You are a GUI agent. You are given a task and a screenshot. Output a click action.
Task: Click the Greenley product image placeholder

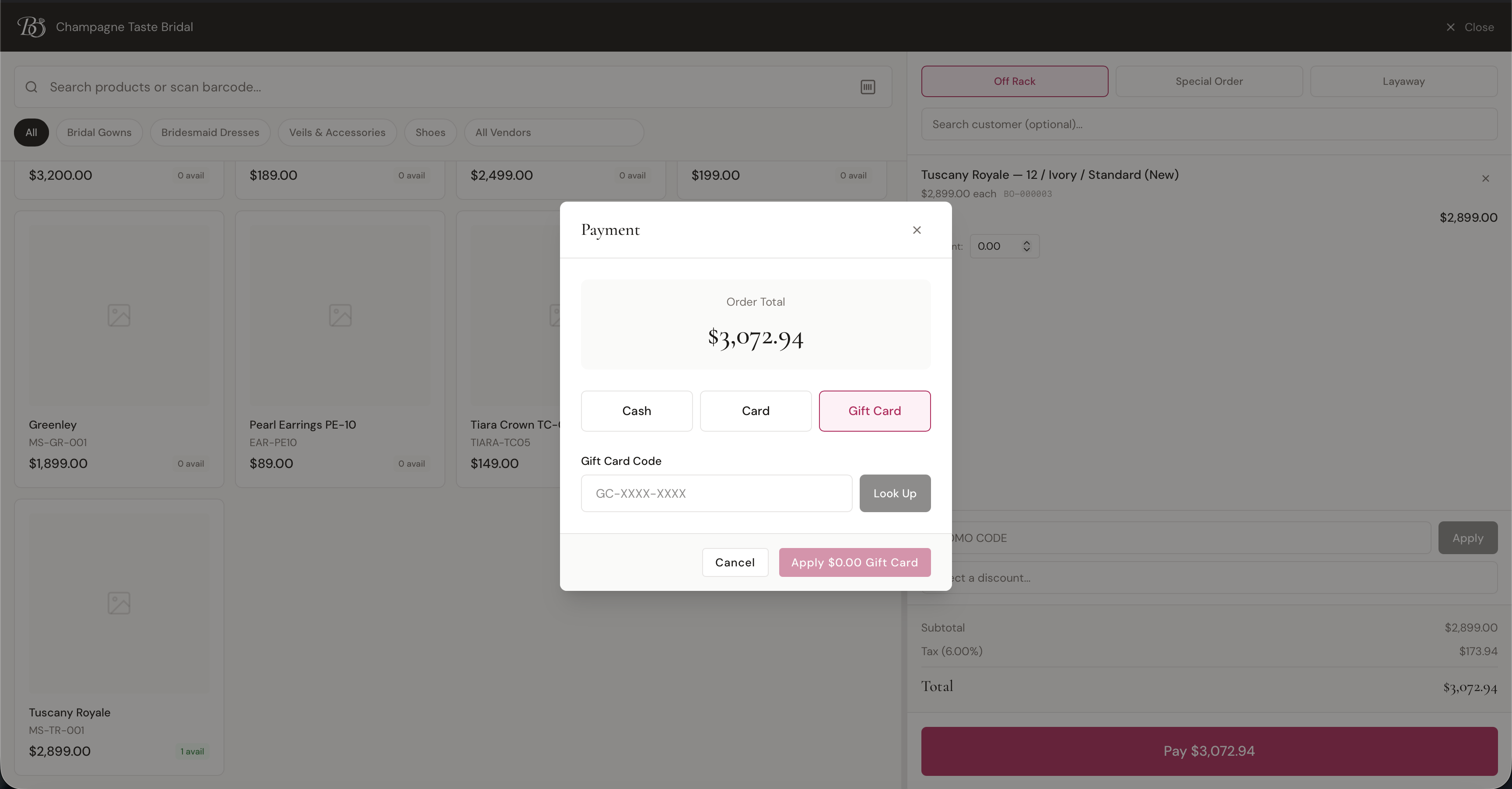119,316
